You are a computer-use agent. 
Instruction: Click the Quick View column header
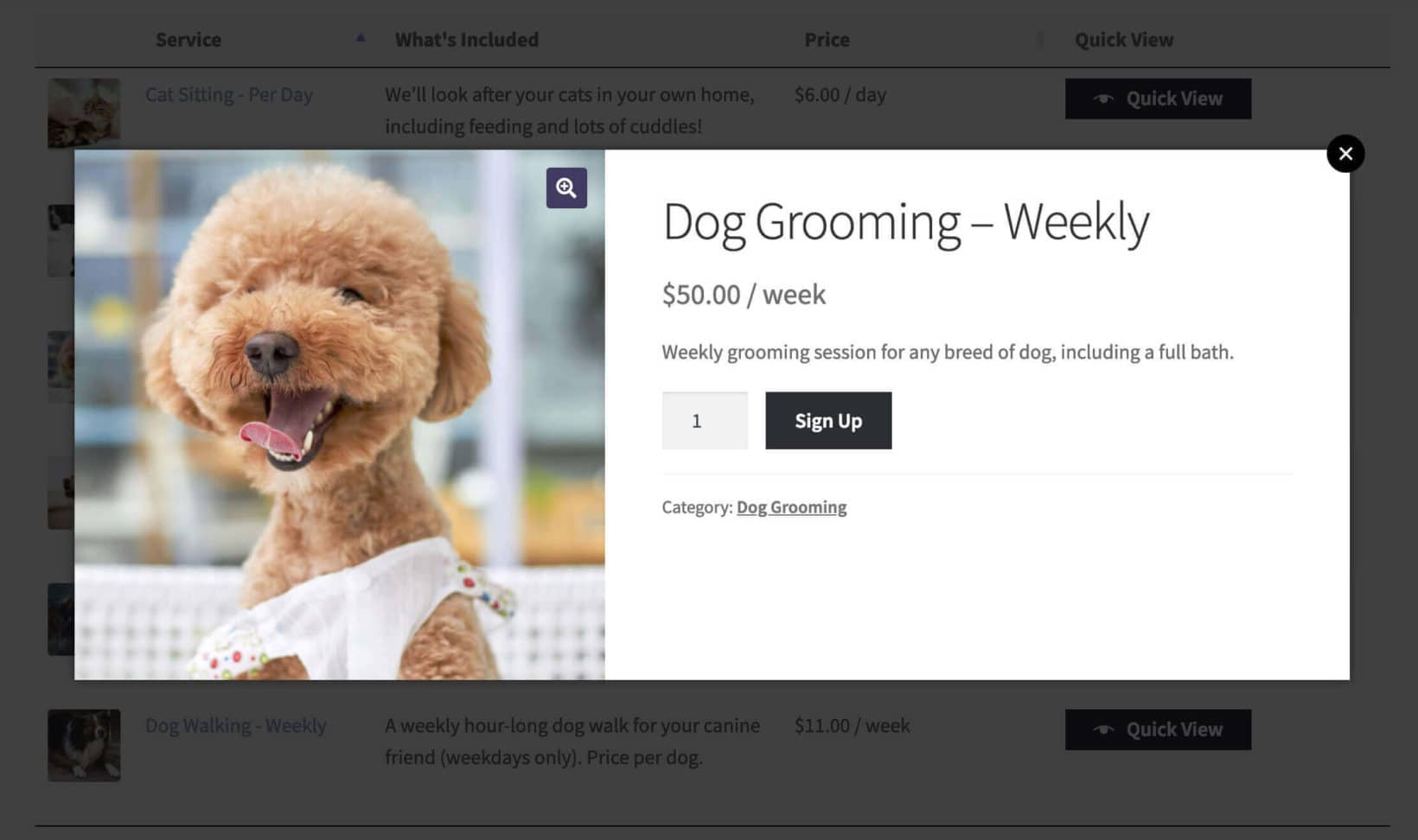[1123, 40]
